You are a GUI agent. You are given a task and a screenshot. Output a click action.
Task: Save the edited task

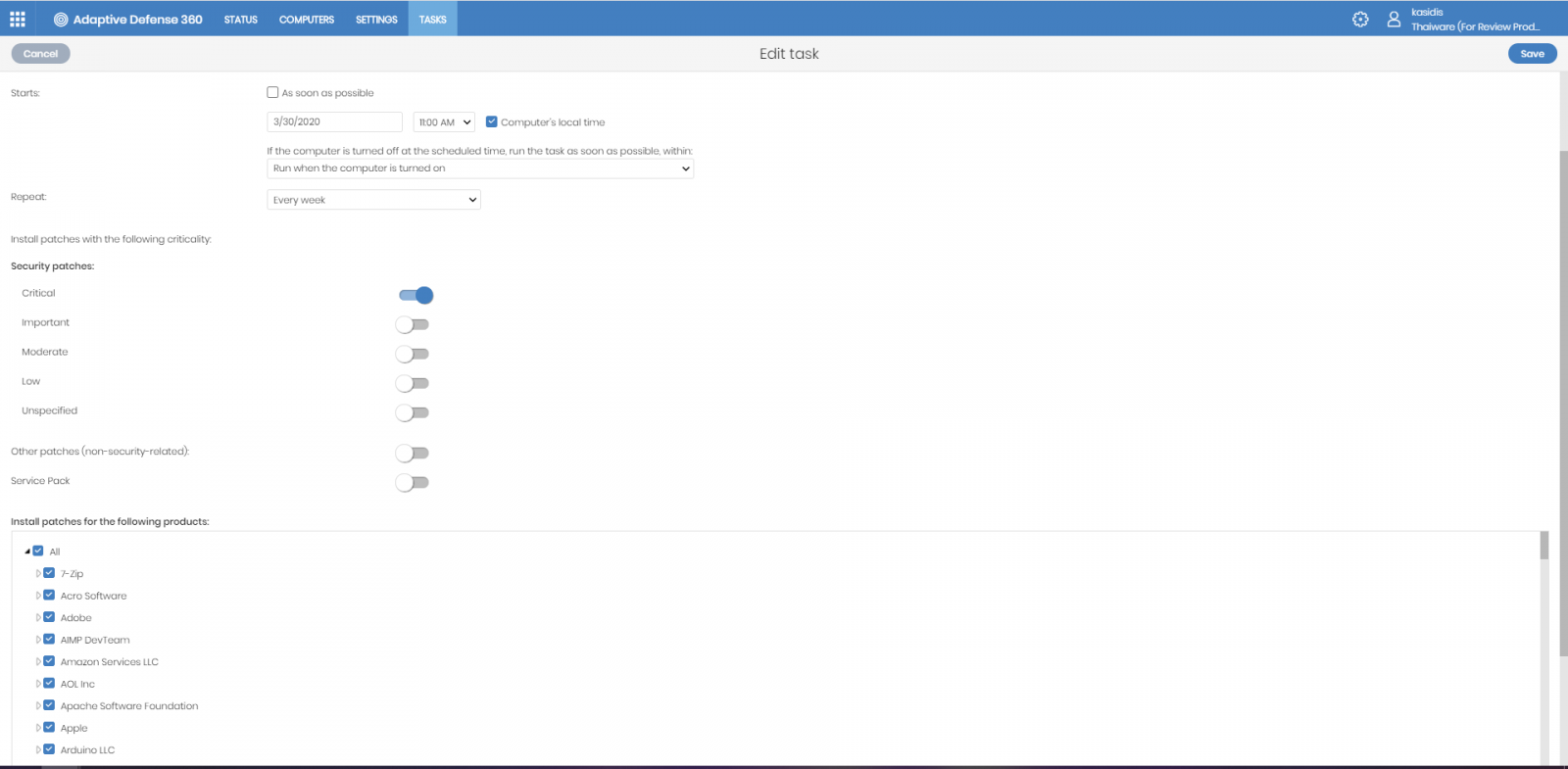click(x=1532, y=54)
